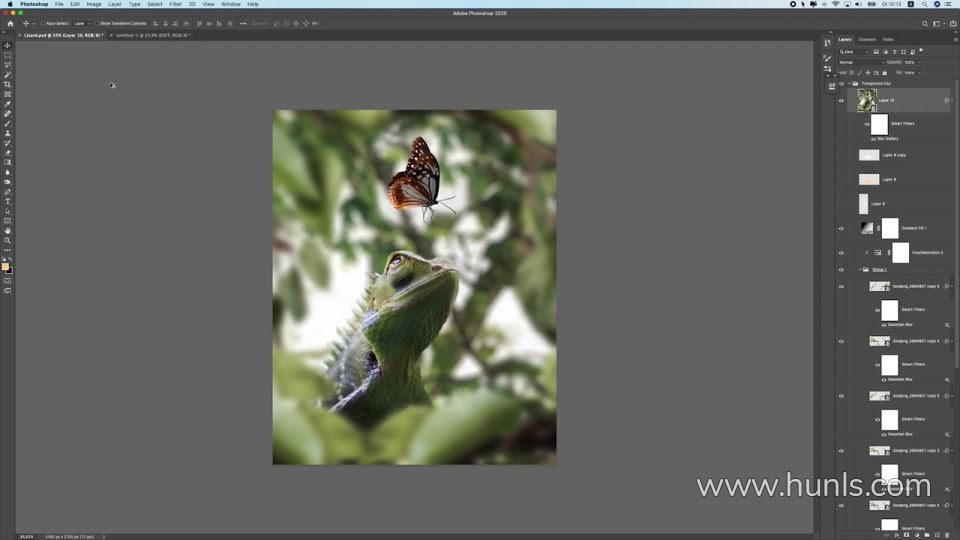Open the Normal blend mode dropdown
Viewport: 960px width, 540px height.
tap(860, 62)
